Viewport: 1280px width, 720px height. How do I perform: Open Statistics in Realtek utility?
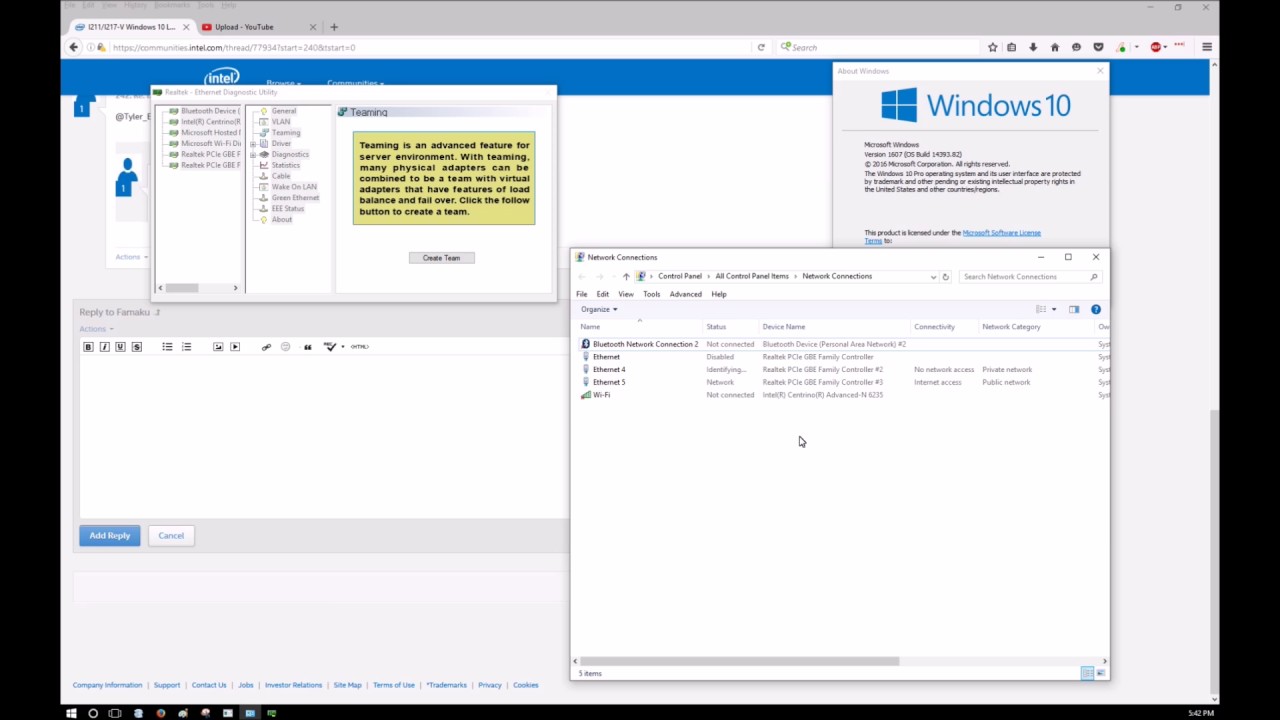click(x=286, y=165)
